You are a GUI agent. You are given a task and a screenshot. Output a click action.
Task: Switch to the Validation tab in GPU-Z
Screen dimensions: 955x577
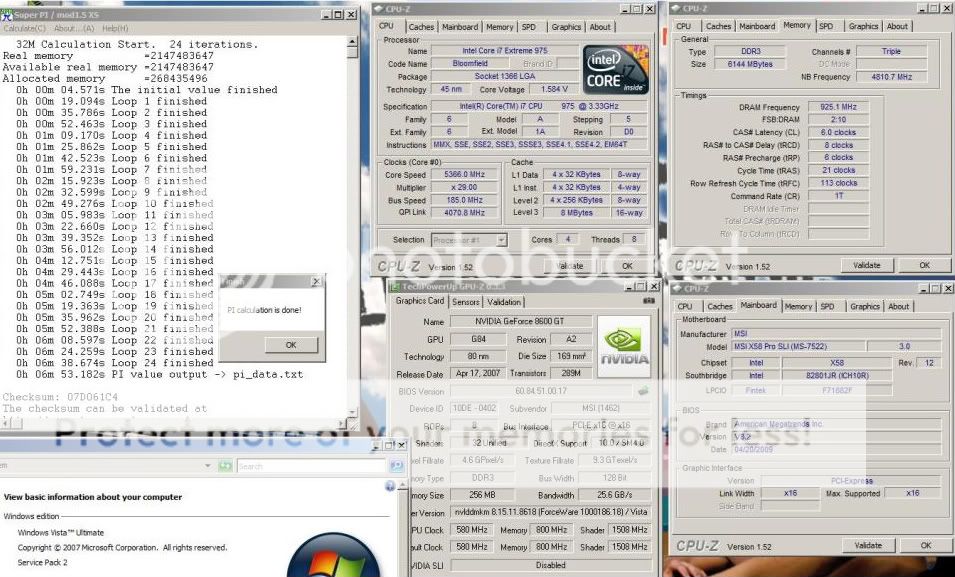pos(504,302)
